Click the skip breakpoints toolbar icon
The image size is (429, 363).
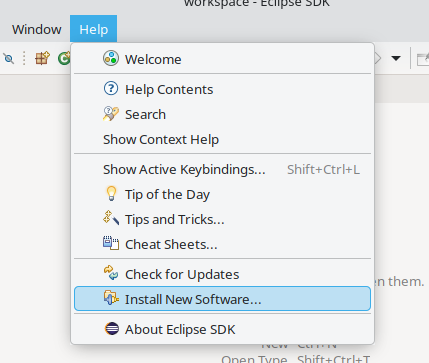tap(9, 59)
